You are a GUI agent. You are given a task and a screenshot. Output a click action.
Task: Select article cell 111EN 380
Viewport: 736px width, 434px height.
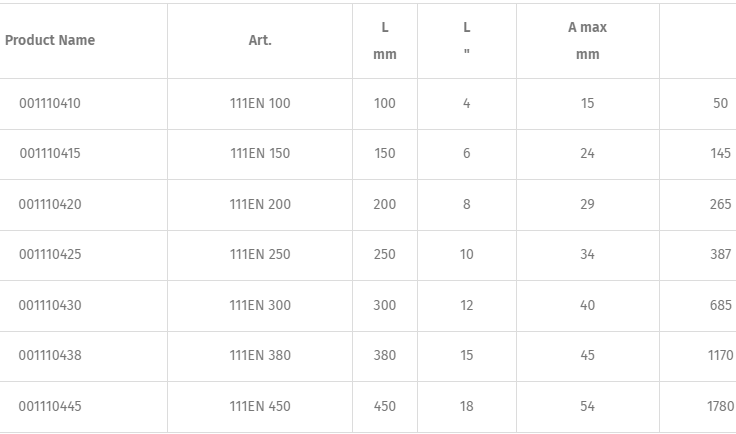click(260, 356)
